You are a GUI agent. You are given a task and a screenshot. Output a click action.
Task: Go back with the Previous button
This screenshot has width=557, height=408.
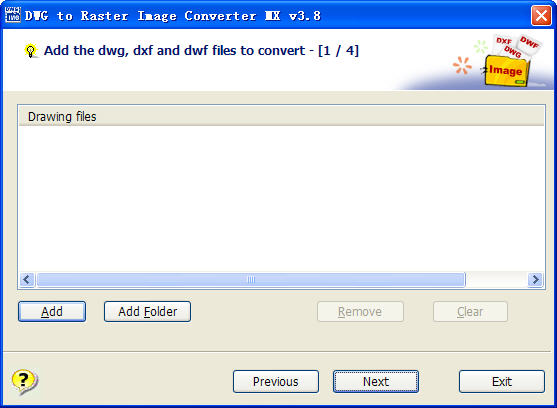pyautogui.click(x=276, y=381)
